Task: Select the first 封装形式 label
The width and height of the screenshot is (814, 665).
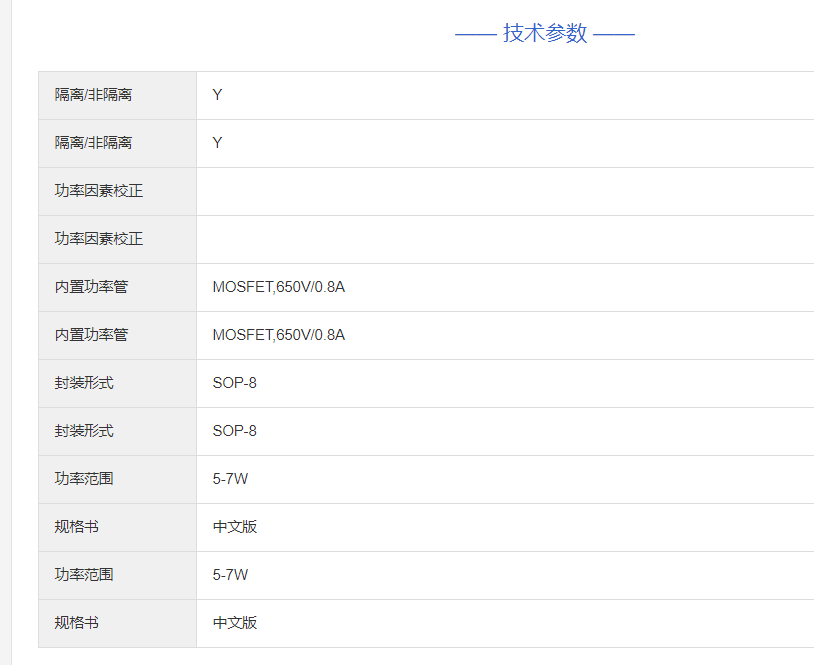Action: [84, 383]
